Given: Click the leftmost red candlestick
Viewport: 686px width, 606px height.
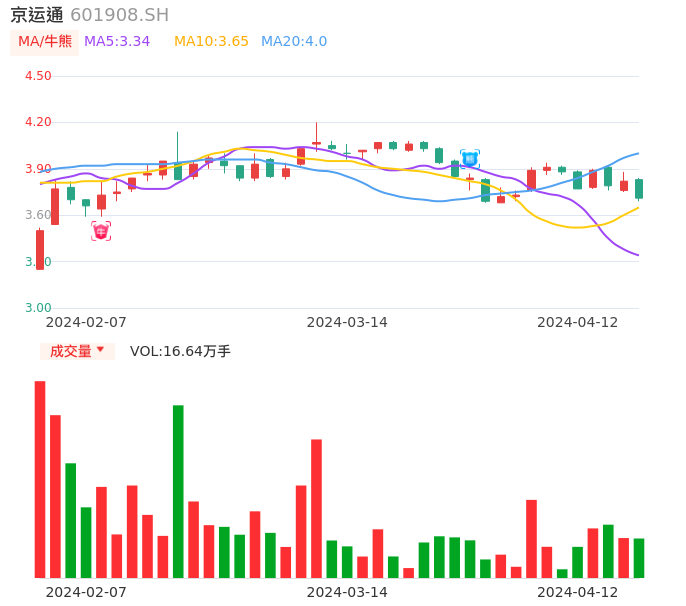Looking at the screenshot, I should tap(40, 250).
